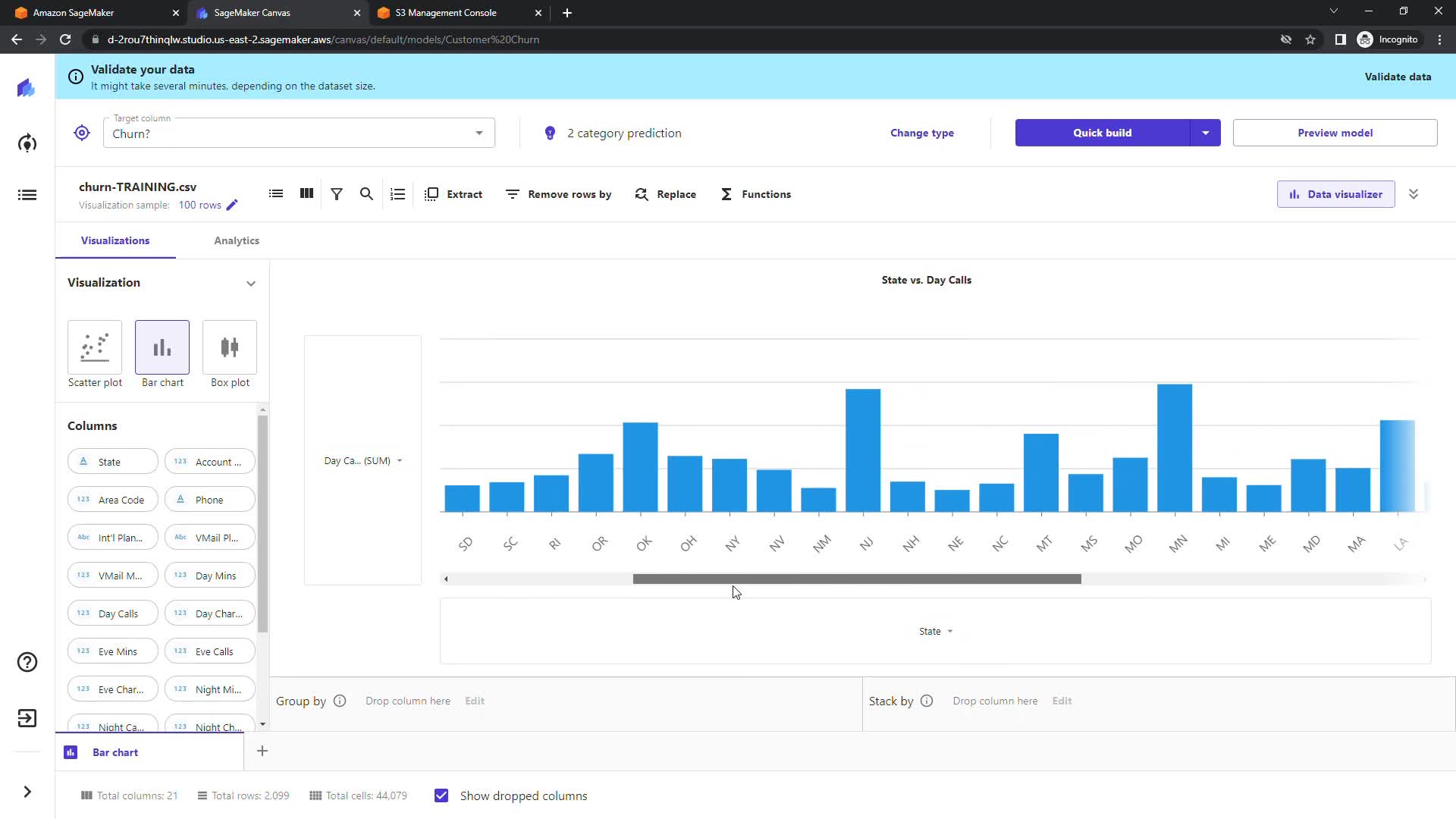Click the Preview model button
The width and height of the screenshot is (1456, 819).
pyautogui.click(x=1335, y=133)
